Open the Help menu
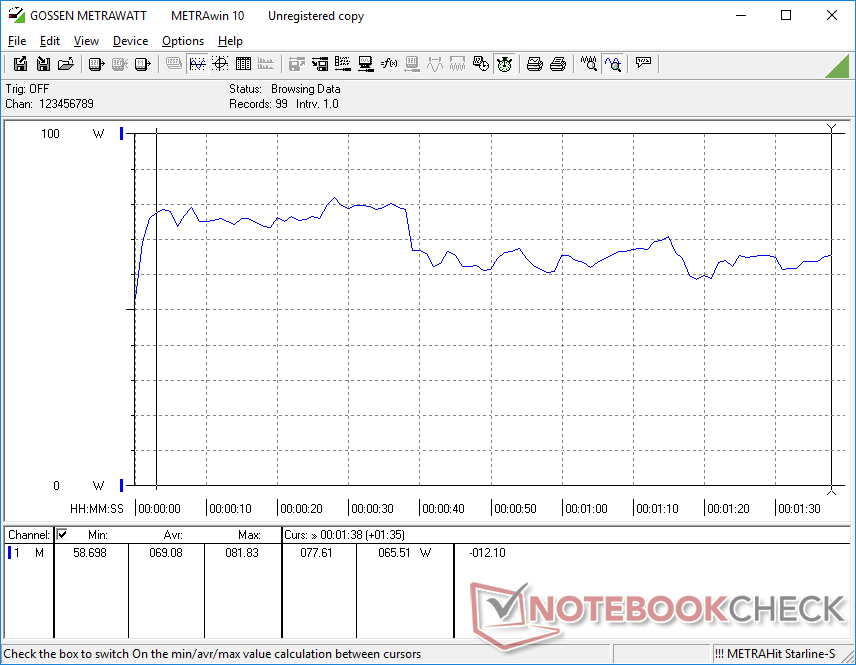This screenshot has height=665, width=856. pyautogui.click(x=230, y=41)
